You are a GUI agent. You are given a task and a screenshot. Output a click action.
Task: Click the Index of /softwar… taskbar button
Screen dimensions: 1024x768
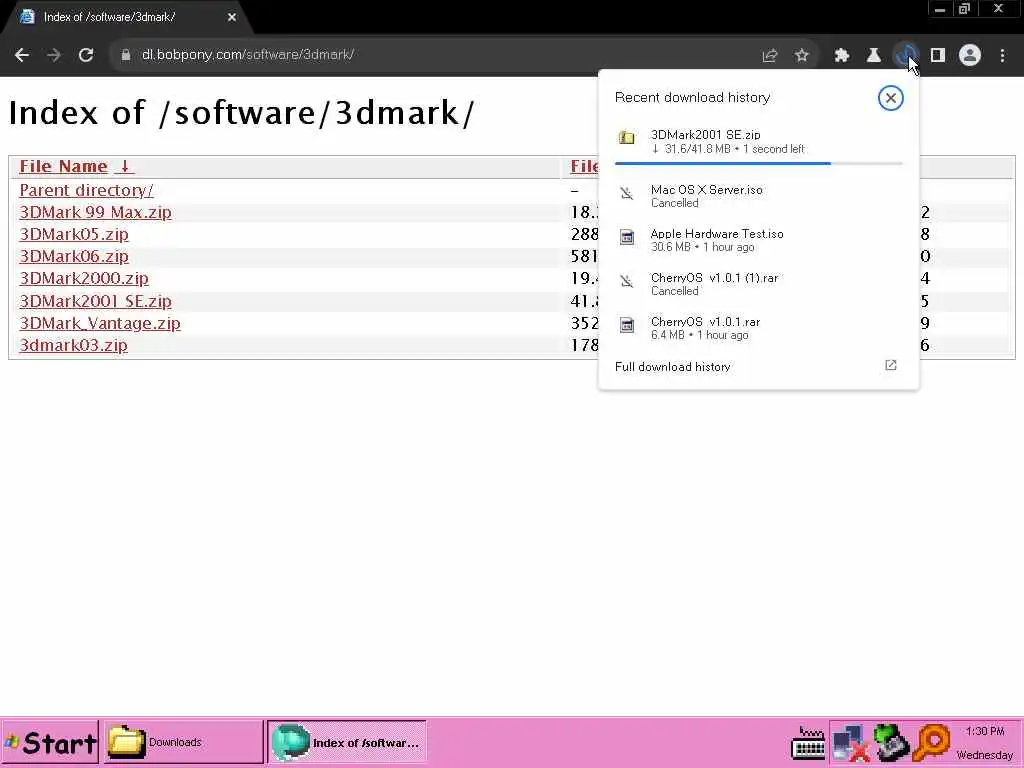pos(347,742)
